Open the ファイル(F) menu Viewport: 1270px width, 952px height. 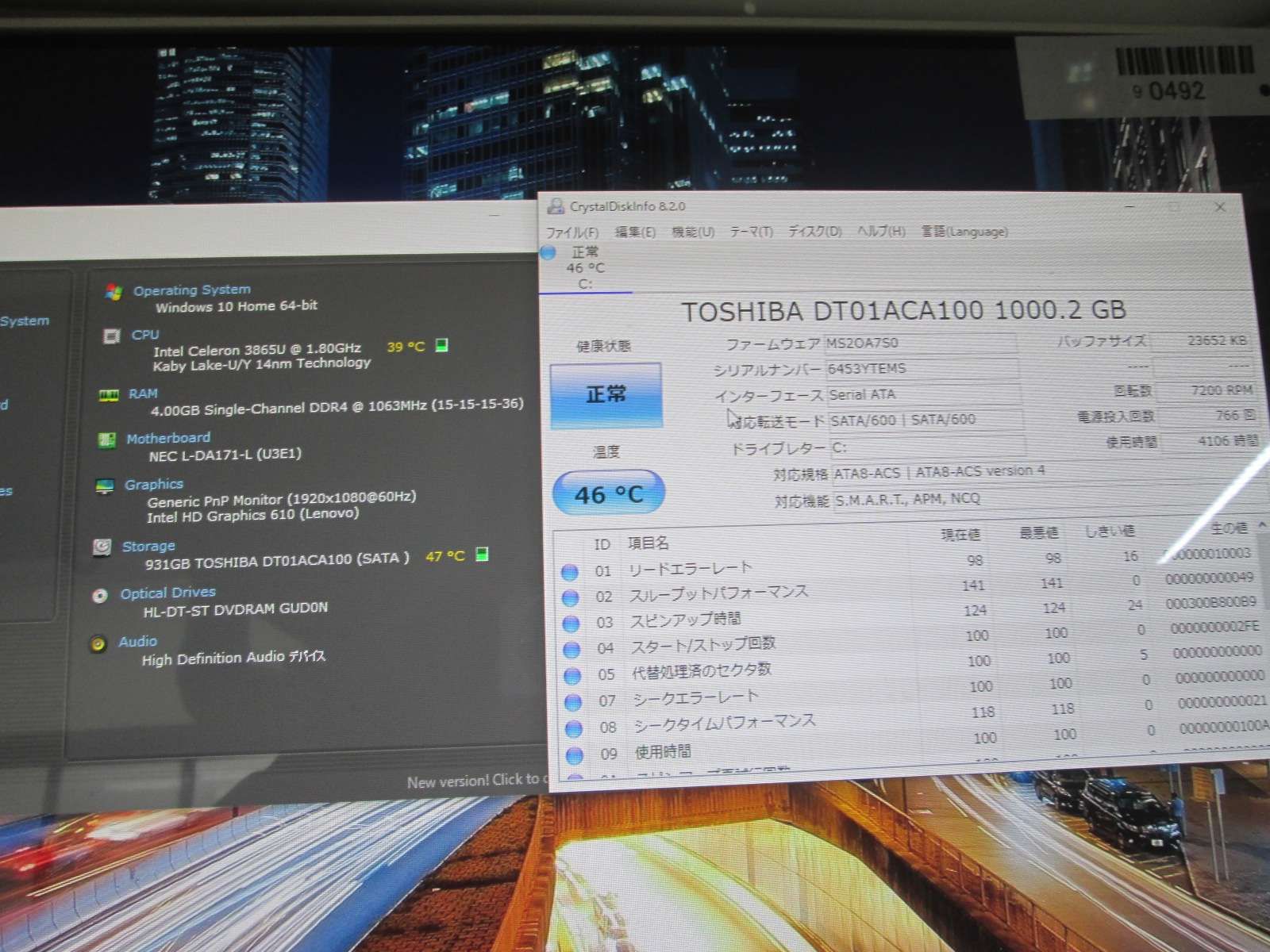tap(572, 232)
